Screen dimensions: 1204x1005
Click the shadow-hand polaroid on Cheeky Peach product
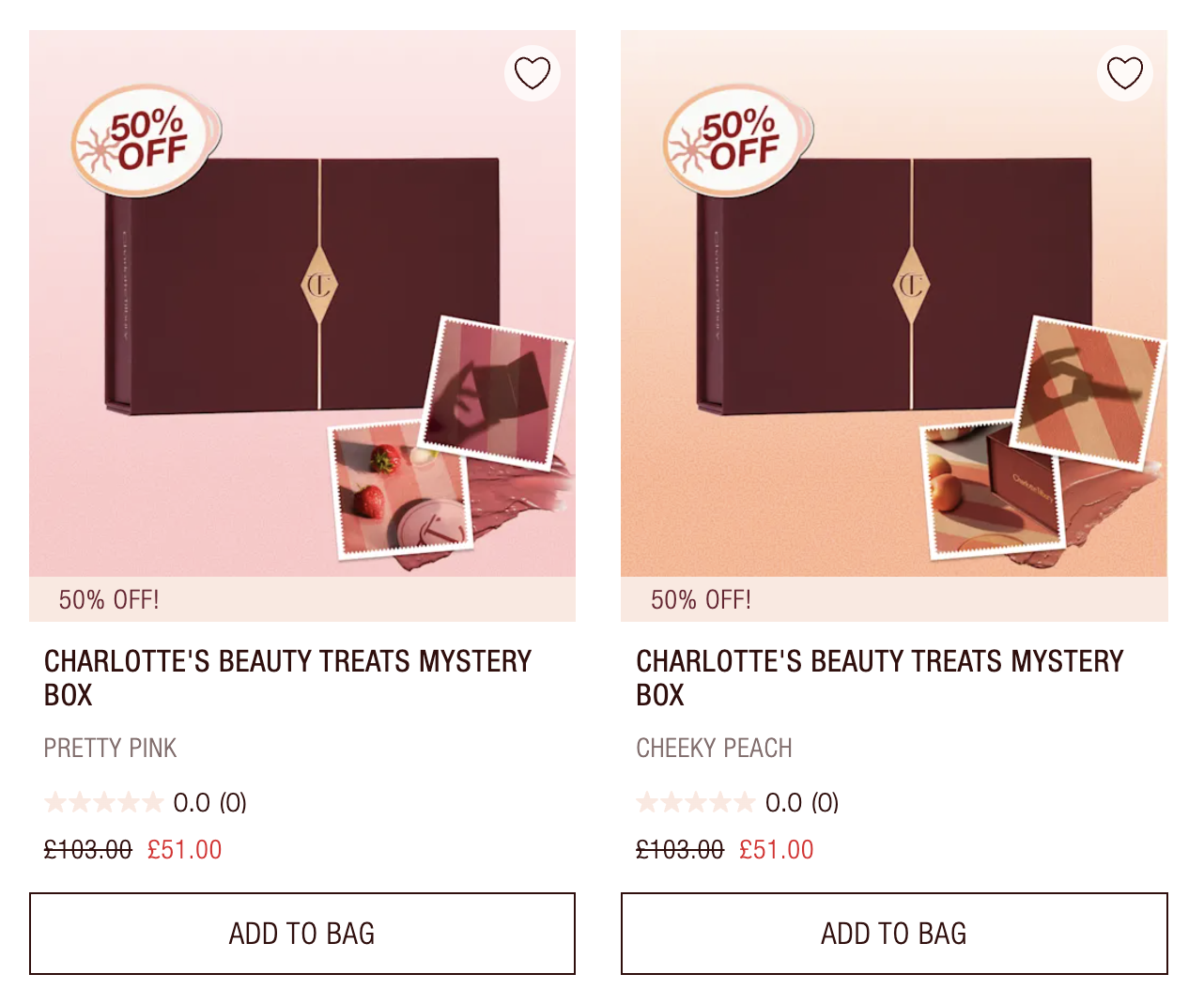pos(1089,390)
